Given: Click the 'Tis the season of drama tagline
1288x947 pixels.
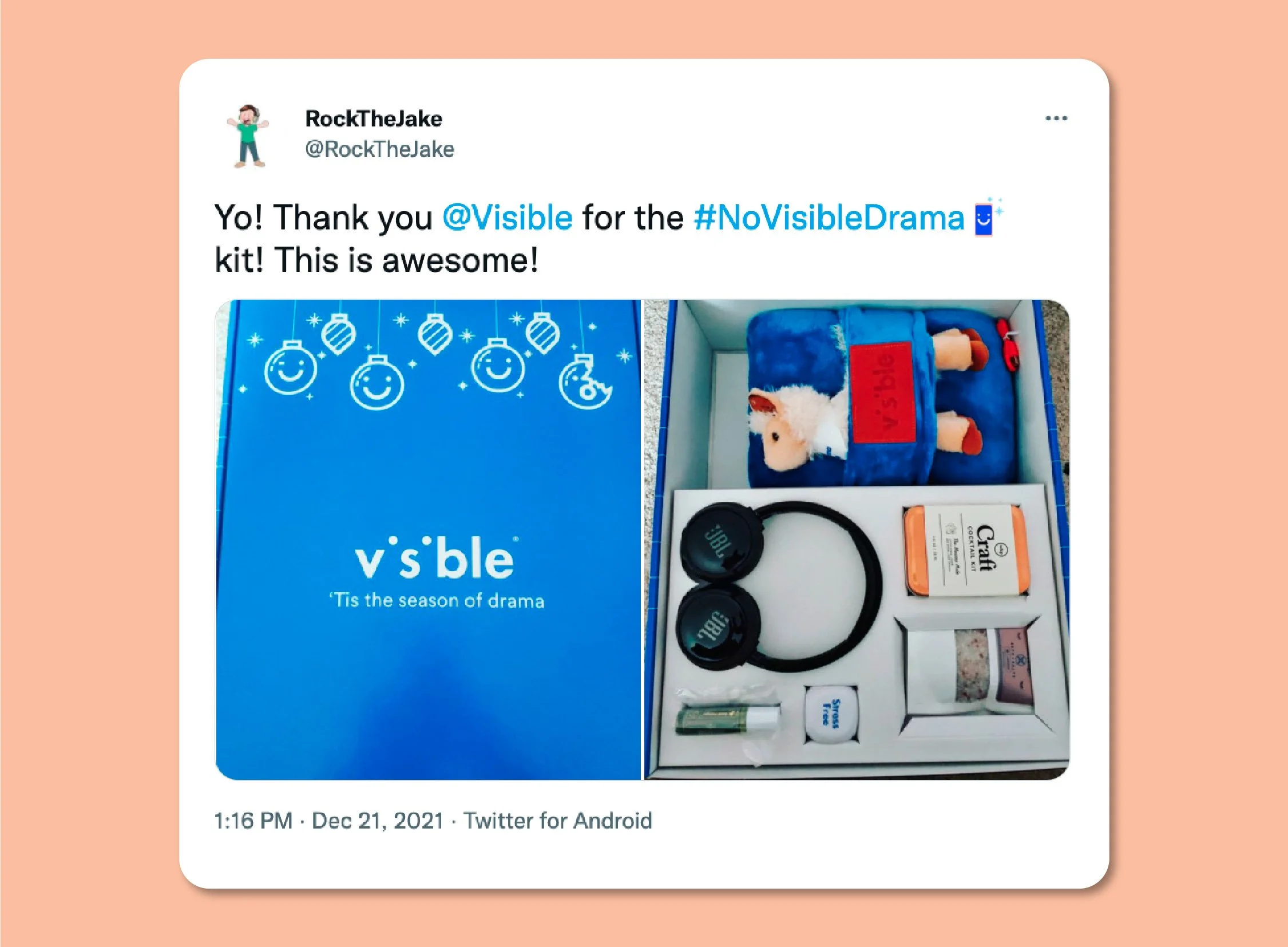Looking at the screenshot, I should tap(437, 601).
